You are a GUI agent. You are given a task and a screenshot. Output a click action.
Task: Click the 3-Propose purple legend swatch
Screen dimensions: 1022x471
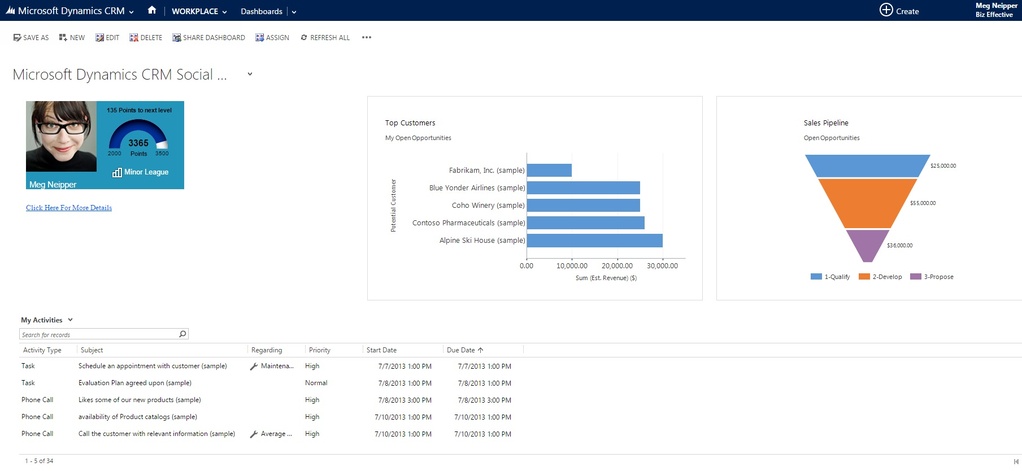(x=915, y=277)
